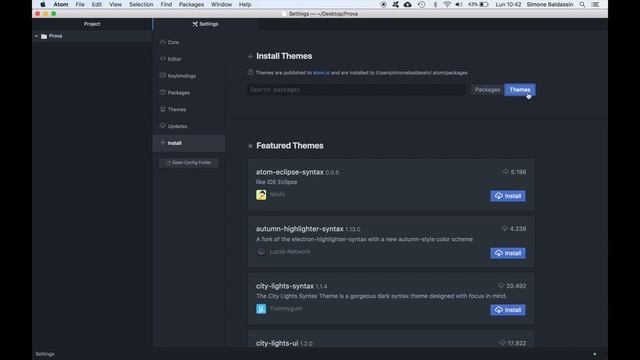Image resolution: width=640 pixels, height=360 pixels.
Task: Open city-lights-syntax theme title
Action: coord(284,286)
